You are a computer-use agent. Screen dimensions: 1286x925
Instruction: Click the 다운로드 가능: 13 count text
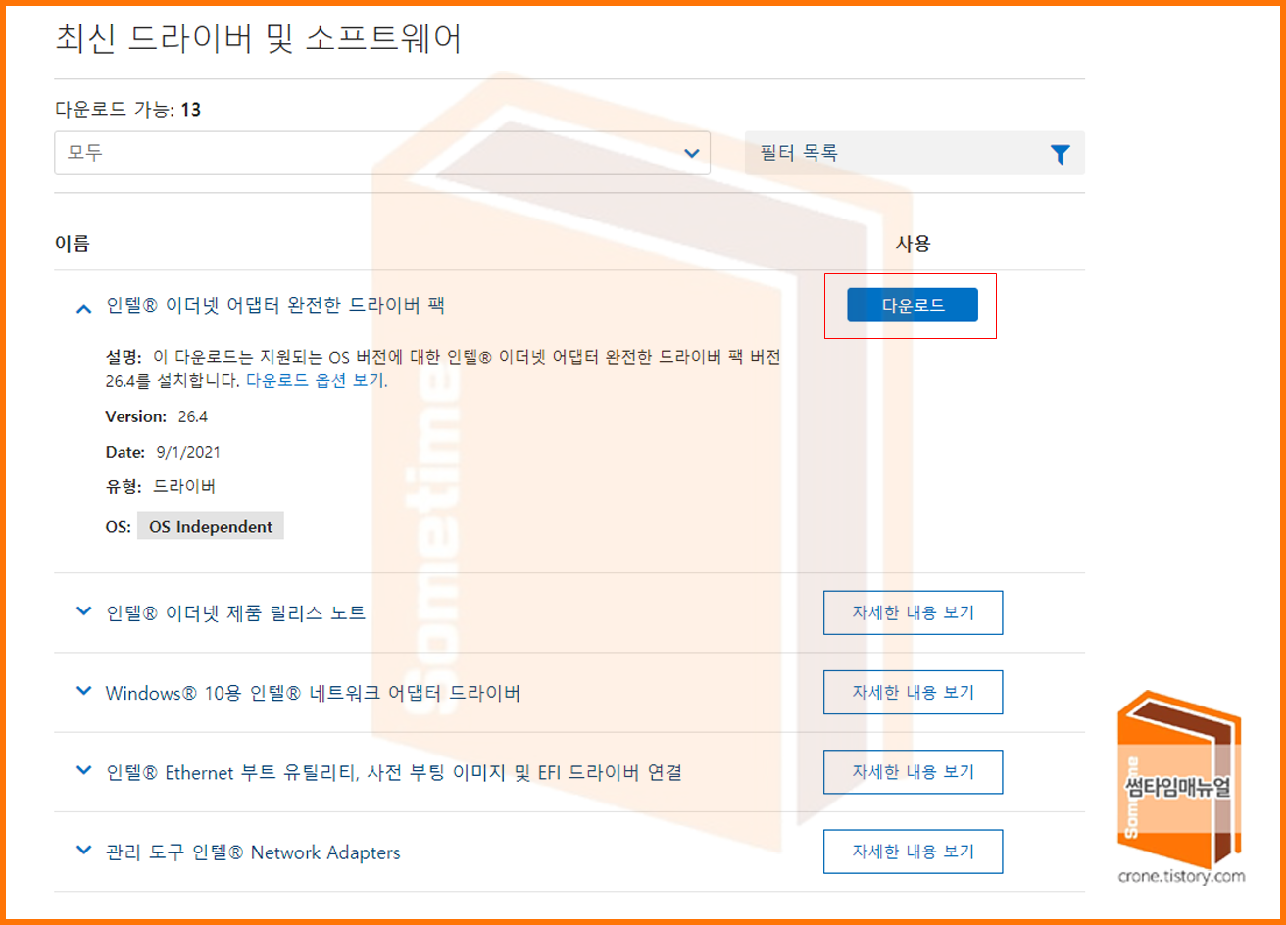coord(128,109)
